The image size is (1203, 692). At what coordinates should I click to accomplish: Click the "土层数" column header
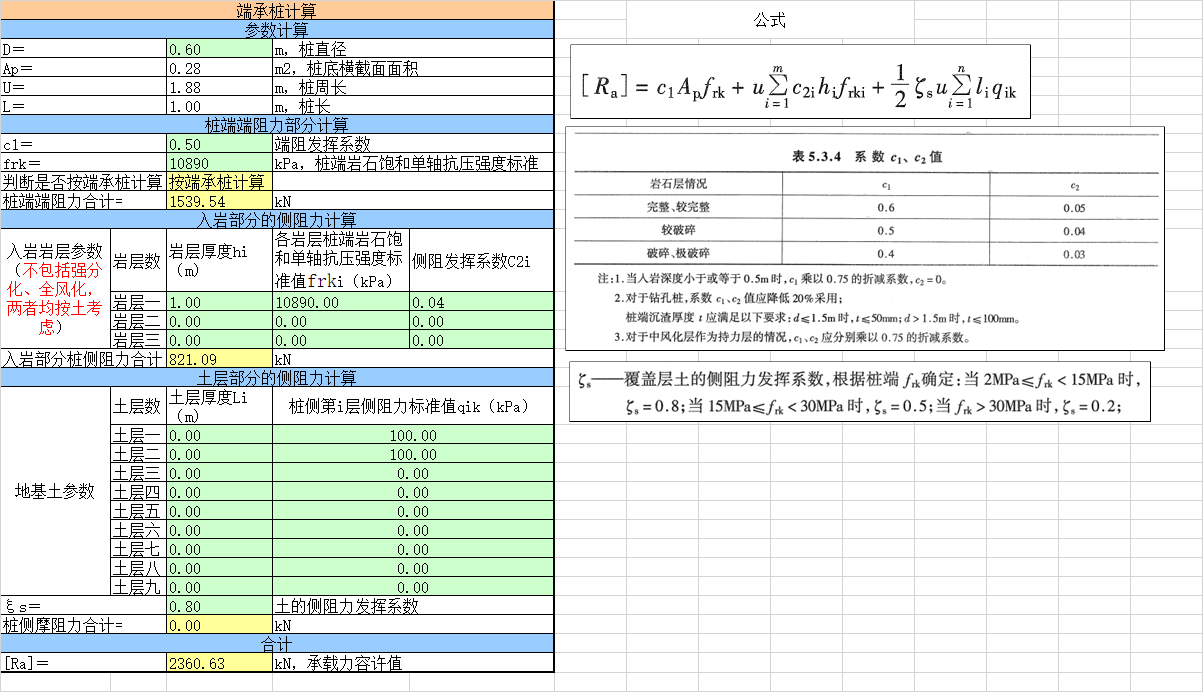tap(139, 406)
